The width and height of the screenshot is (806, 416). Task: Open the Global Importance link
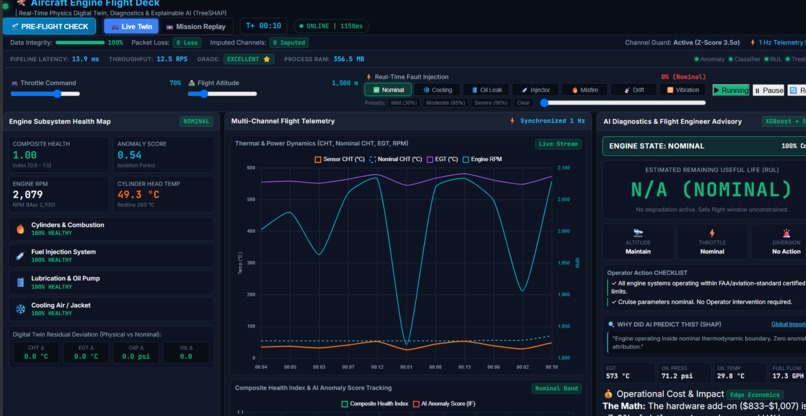tap(789, 324)
